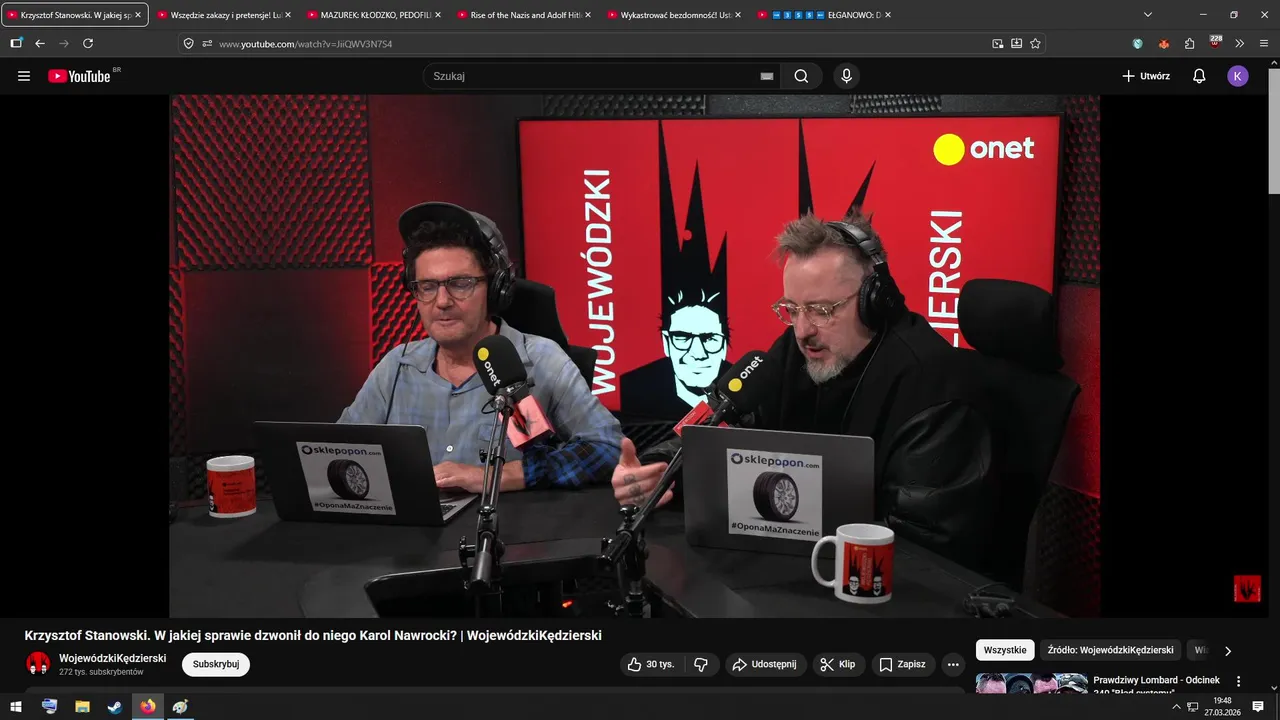This screenshot has width=1280, height=720.
Task: Open the WojewódzkiKędzierski channel name link
Action: coord(112,658)
